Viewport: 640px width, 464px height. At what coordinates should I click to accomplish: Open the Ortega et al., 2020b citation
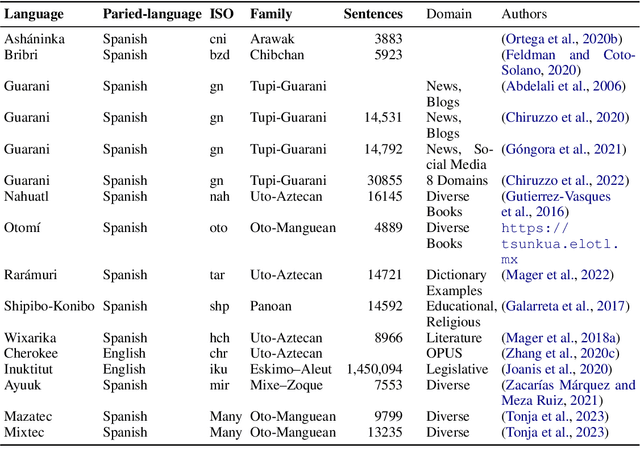pyautogui.click(x=567, y=39)
